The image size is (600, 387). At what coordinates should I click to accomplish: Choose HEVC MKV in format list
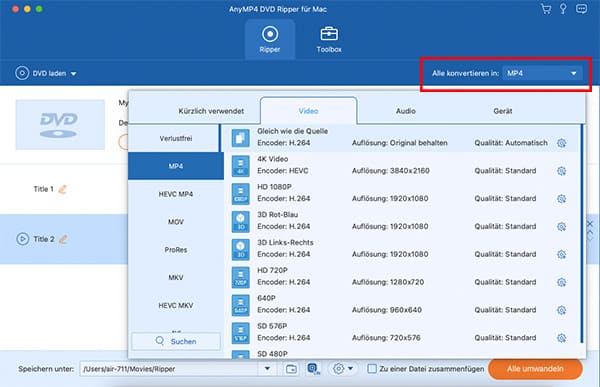tap(176, 305)
